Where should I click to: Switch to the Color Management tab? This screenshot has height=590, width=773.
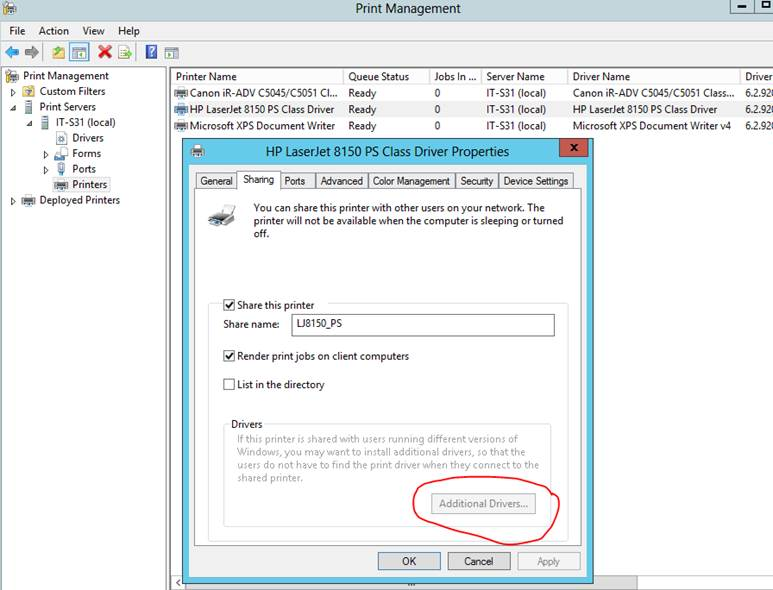(x=411, y=181)
